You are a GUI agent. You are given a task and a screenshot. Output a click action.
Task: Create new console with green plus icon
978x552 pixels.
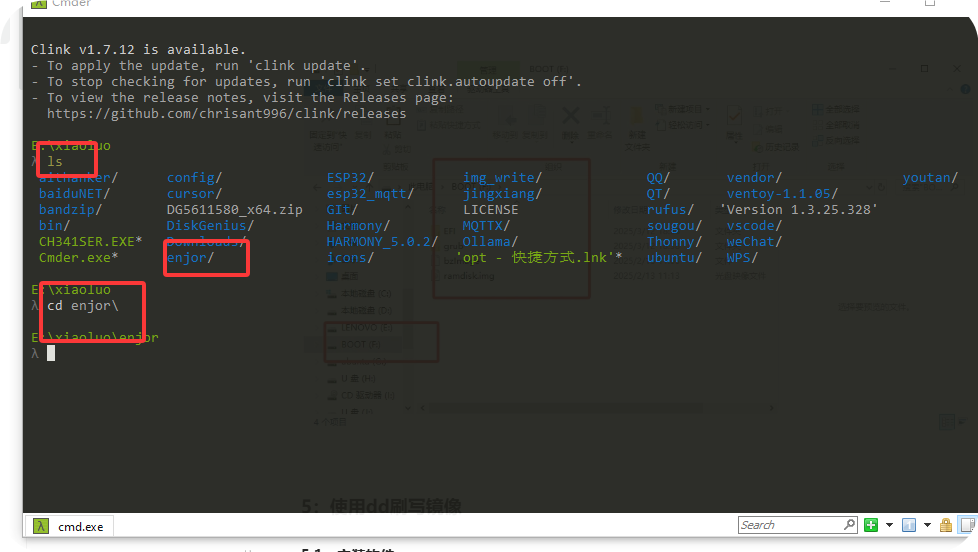pyautogui.click(x=871, y=525)
